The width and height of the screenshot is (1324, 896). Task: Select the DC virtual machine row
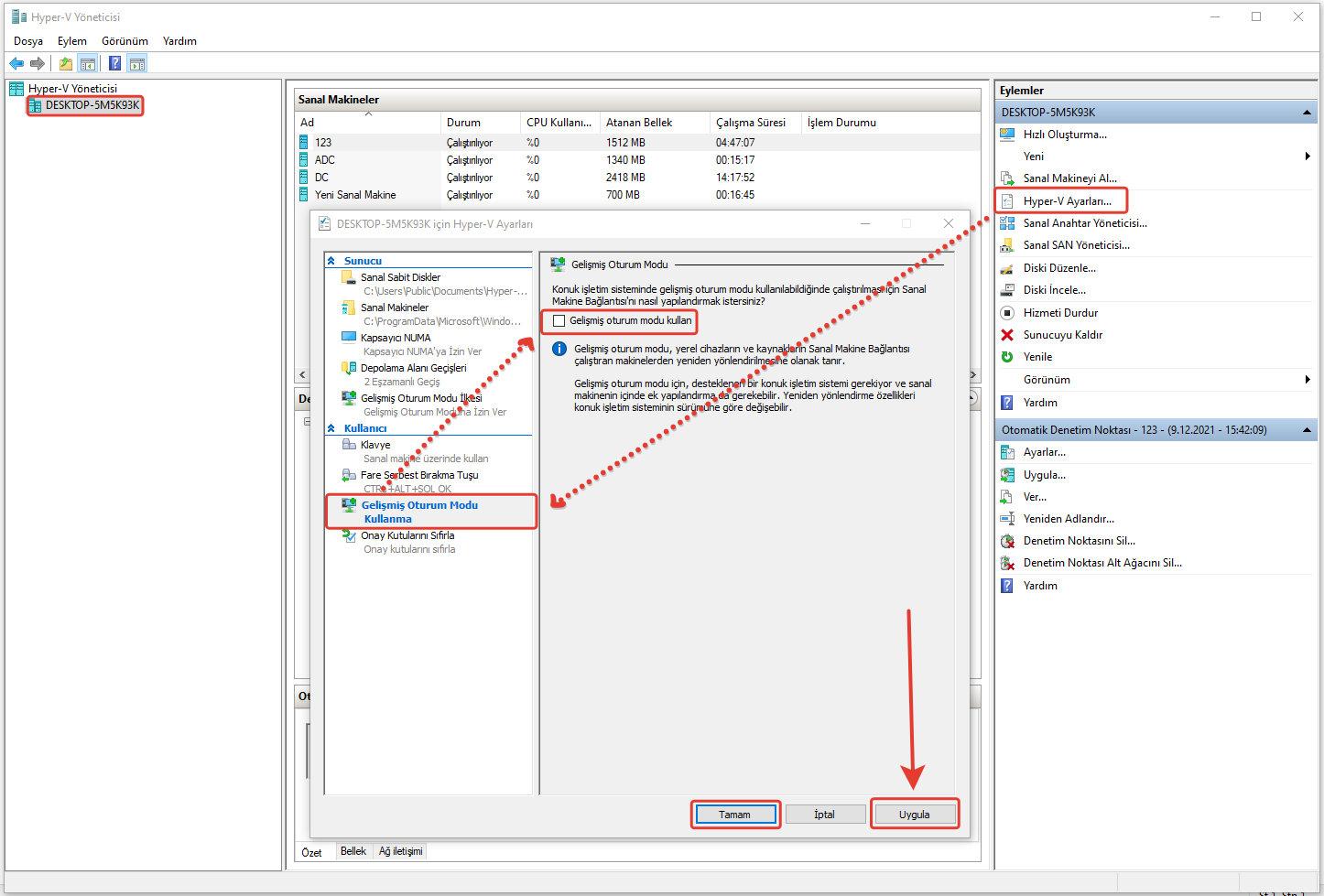[322, 178]
